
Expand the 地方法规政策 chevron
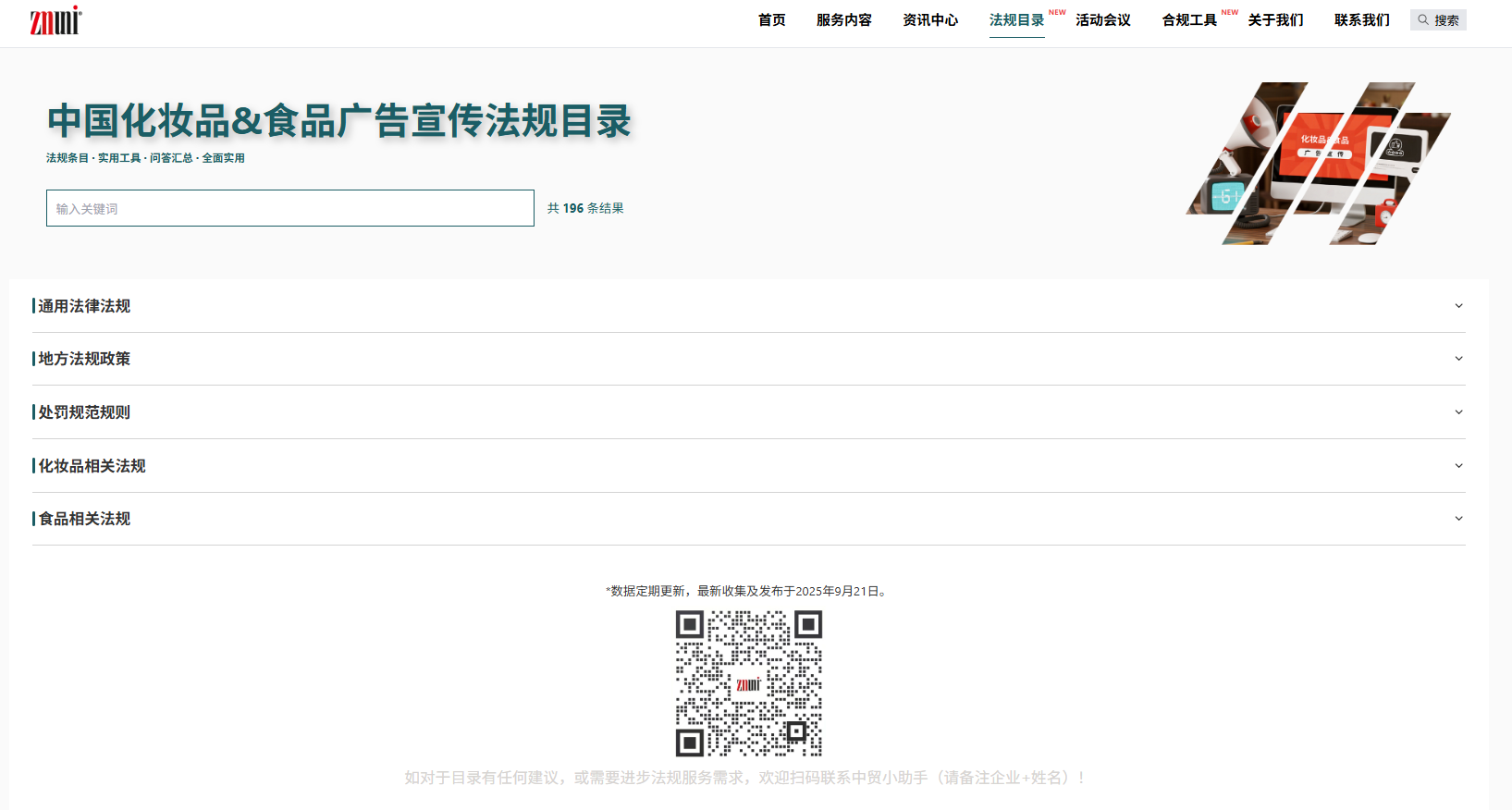pos(1458,359)
